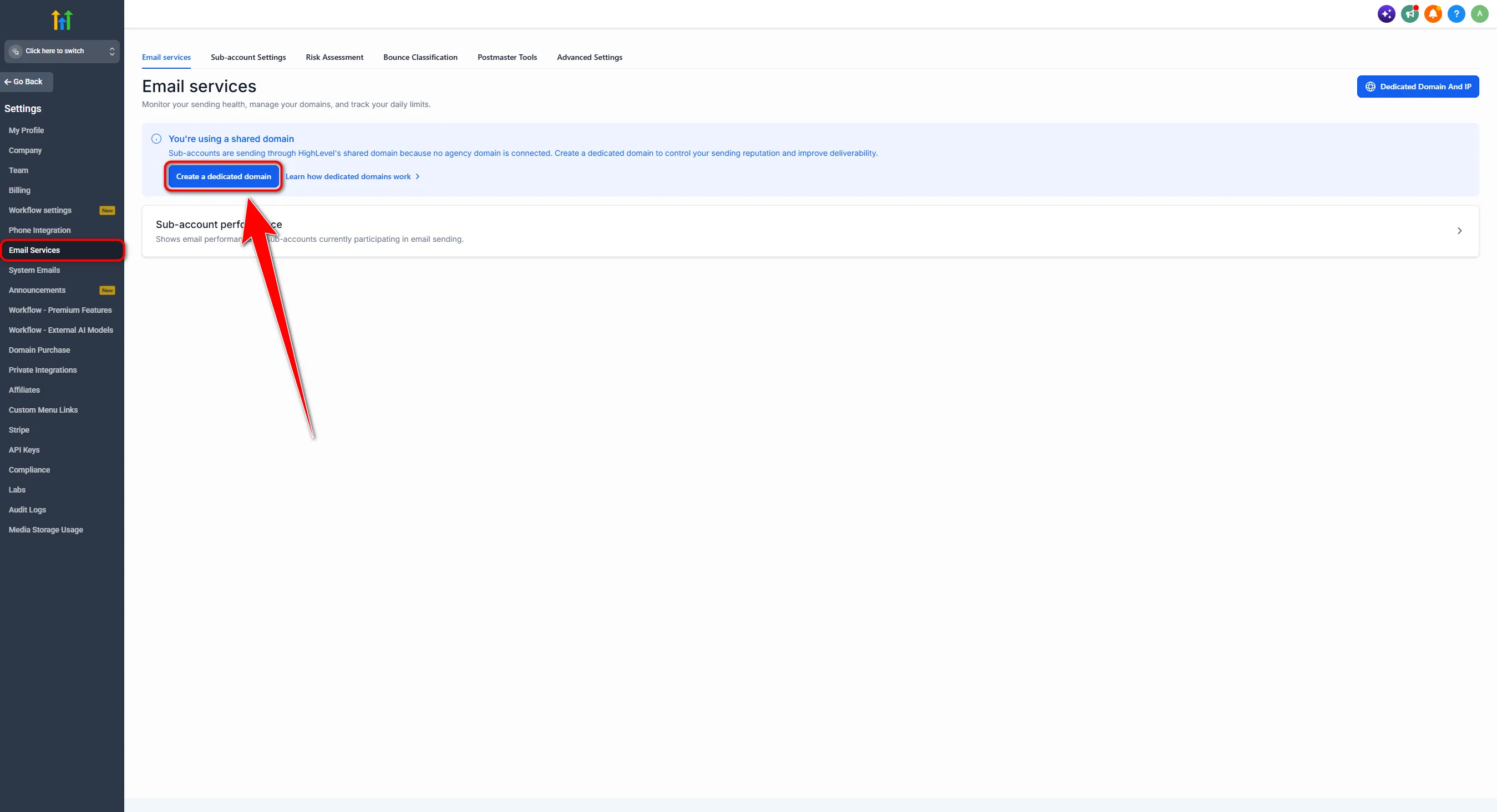Open Workflow - Premium Features

pos(61,310)
